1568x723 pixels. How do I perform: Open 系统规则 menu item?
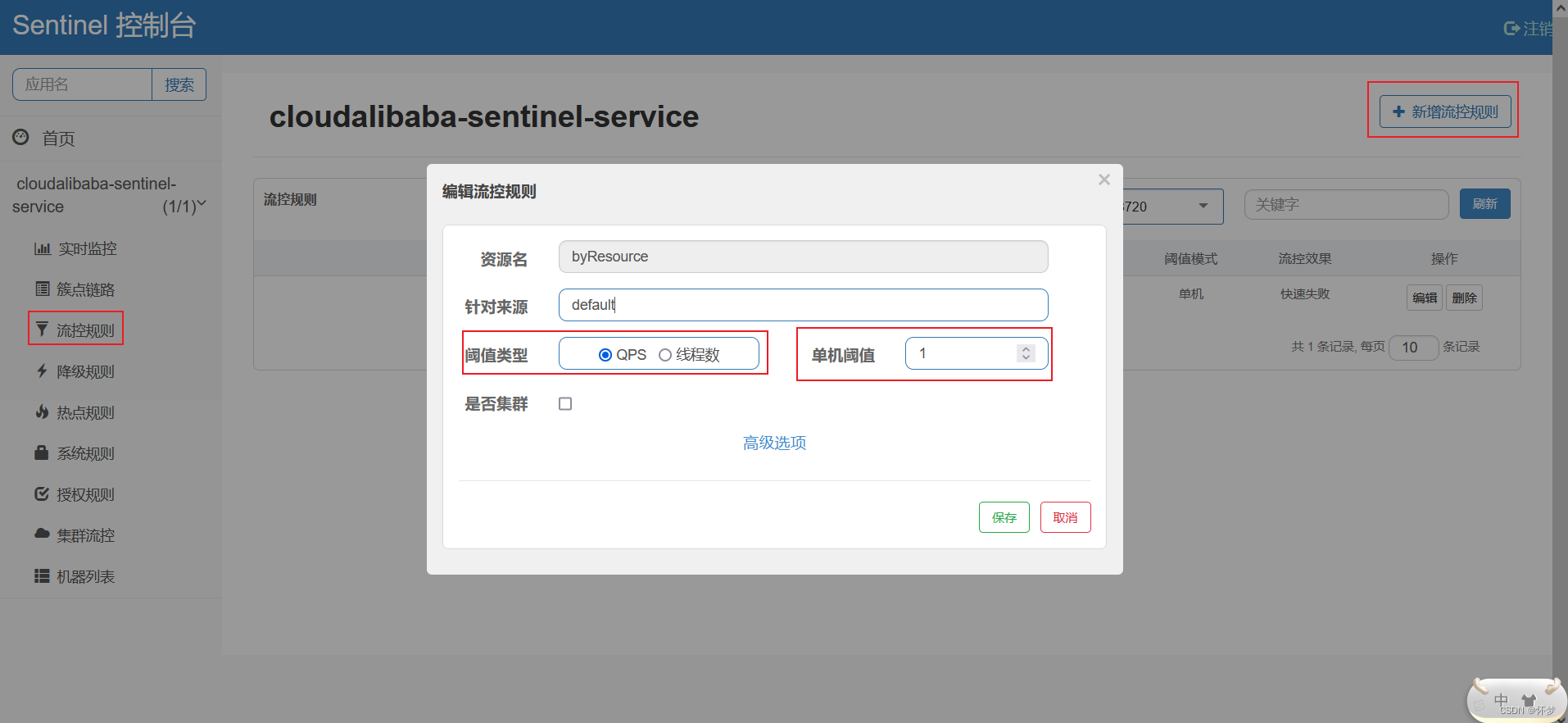coord(85,453)
